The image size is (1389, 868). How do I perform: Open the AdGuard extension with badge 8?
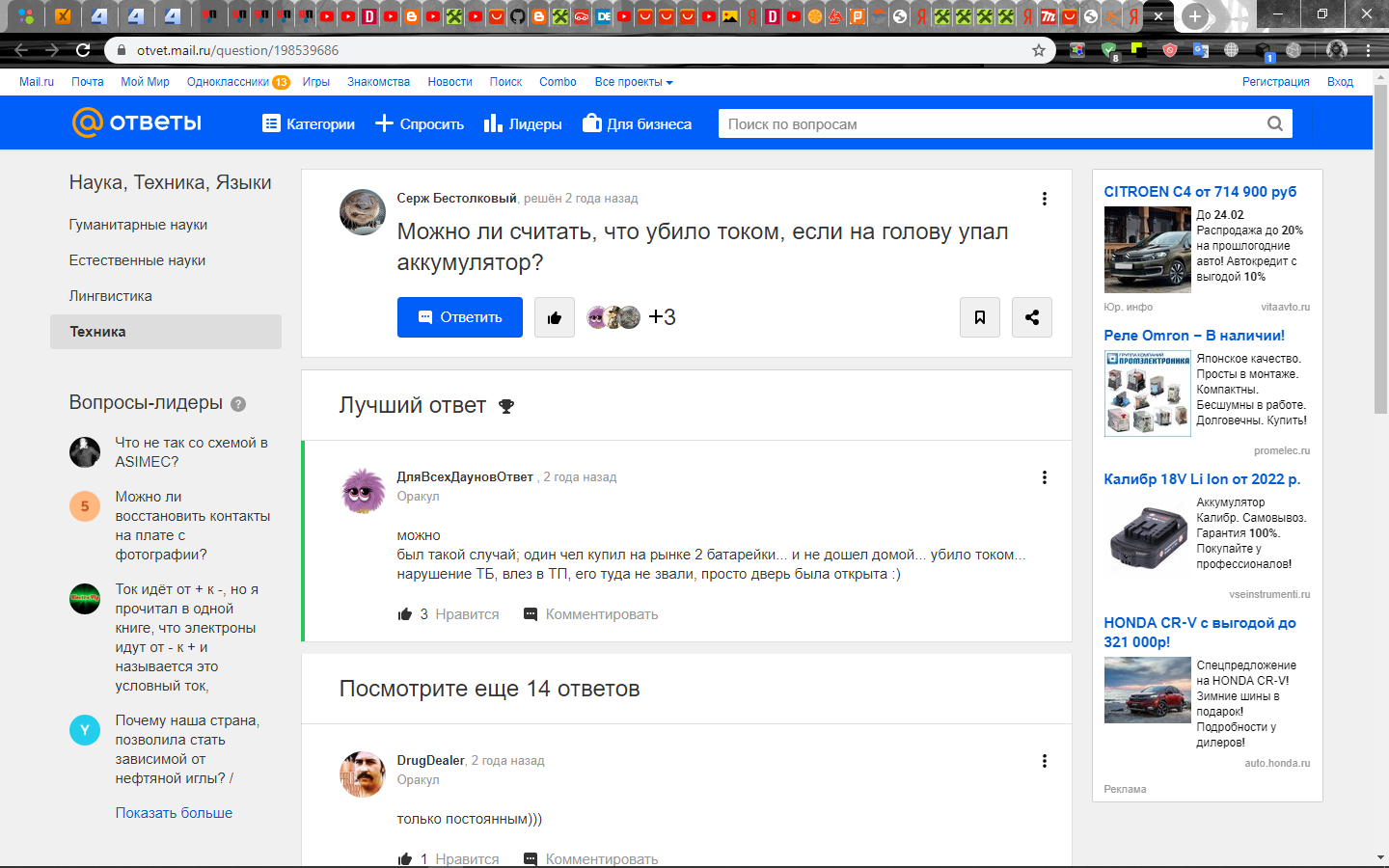(x=1109, y=50)
